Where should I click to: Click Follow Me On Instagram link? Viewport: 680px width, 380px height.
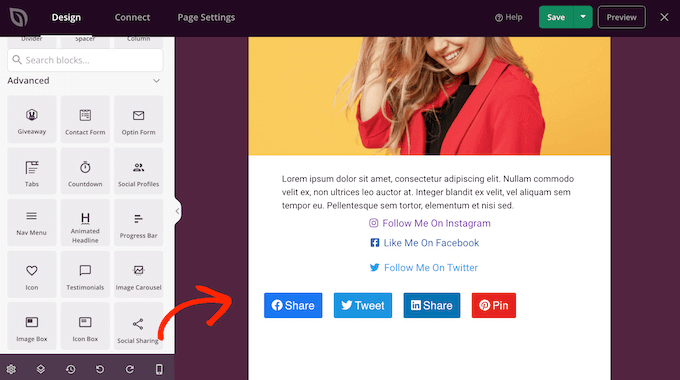tap(430, 223)
